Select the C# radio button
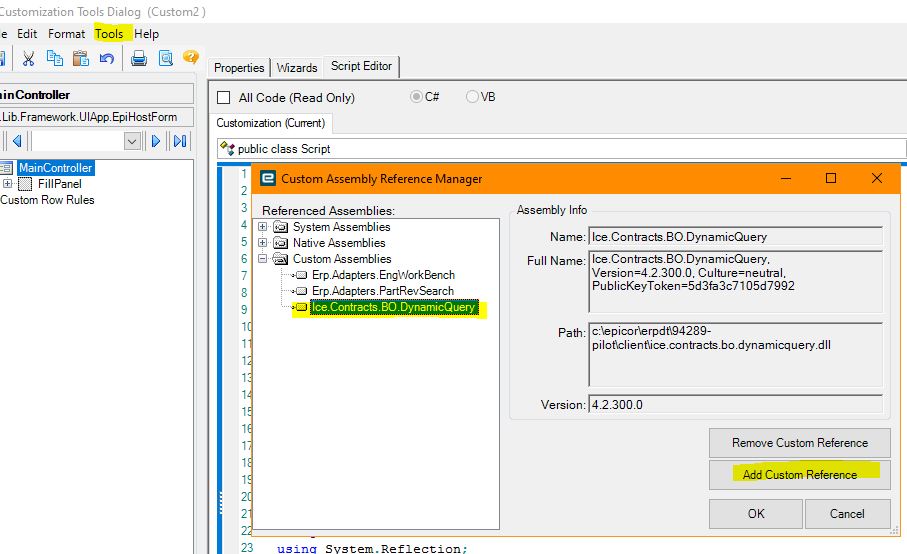The width and height of the screenshot is (907, 554). 416,97
